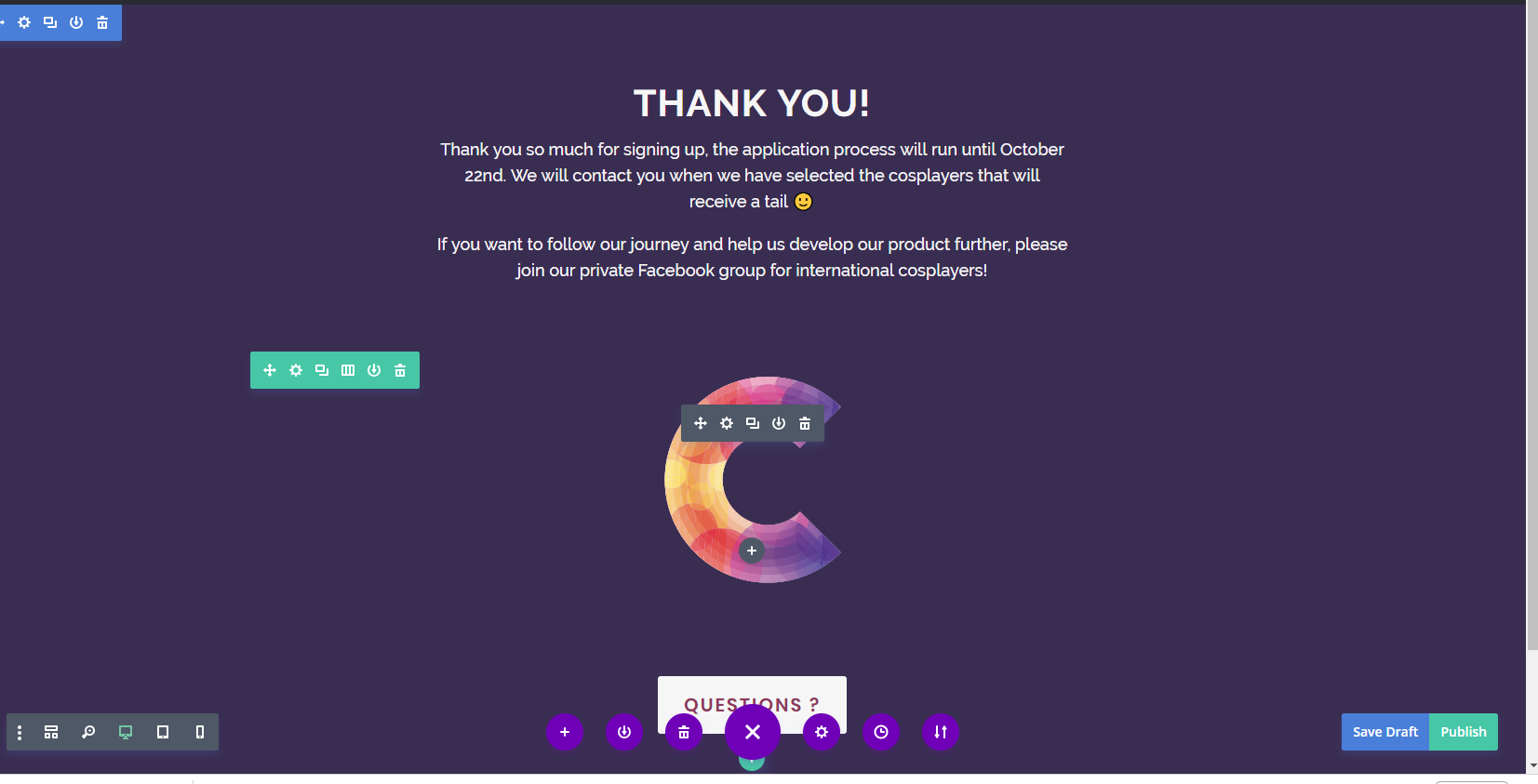Screen dimensions: 1538x784
Task: Save module to library in gray toolbar
Action: point(779,423)
